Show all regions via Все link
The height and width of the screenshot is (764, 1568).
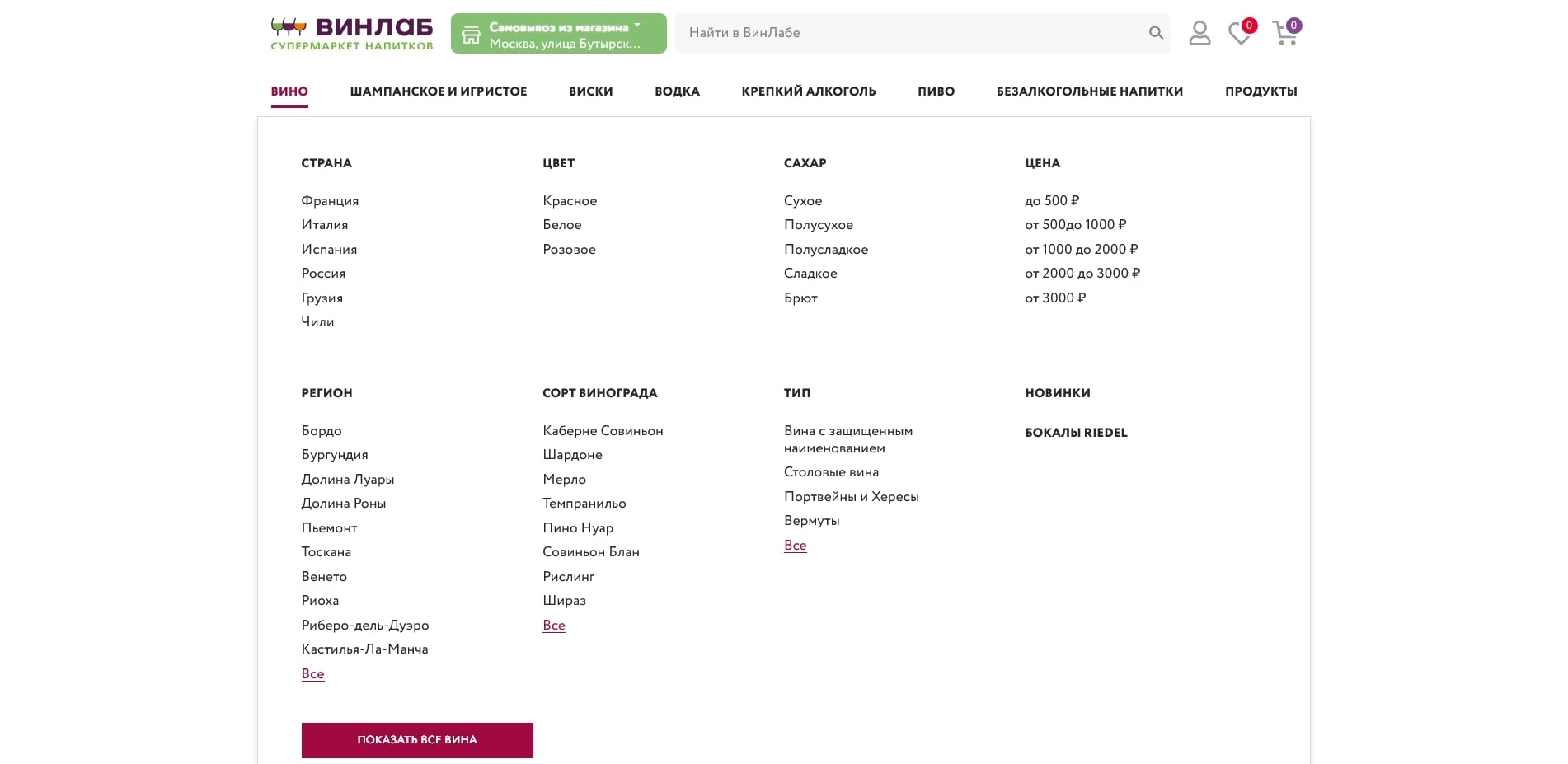coord(312,674)
